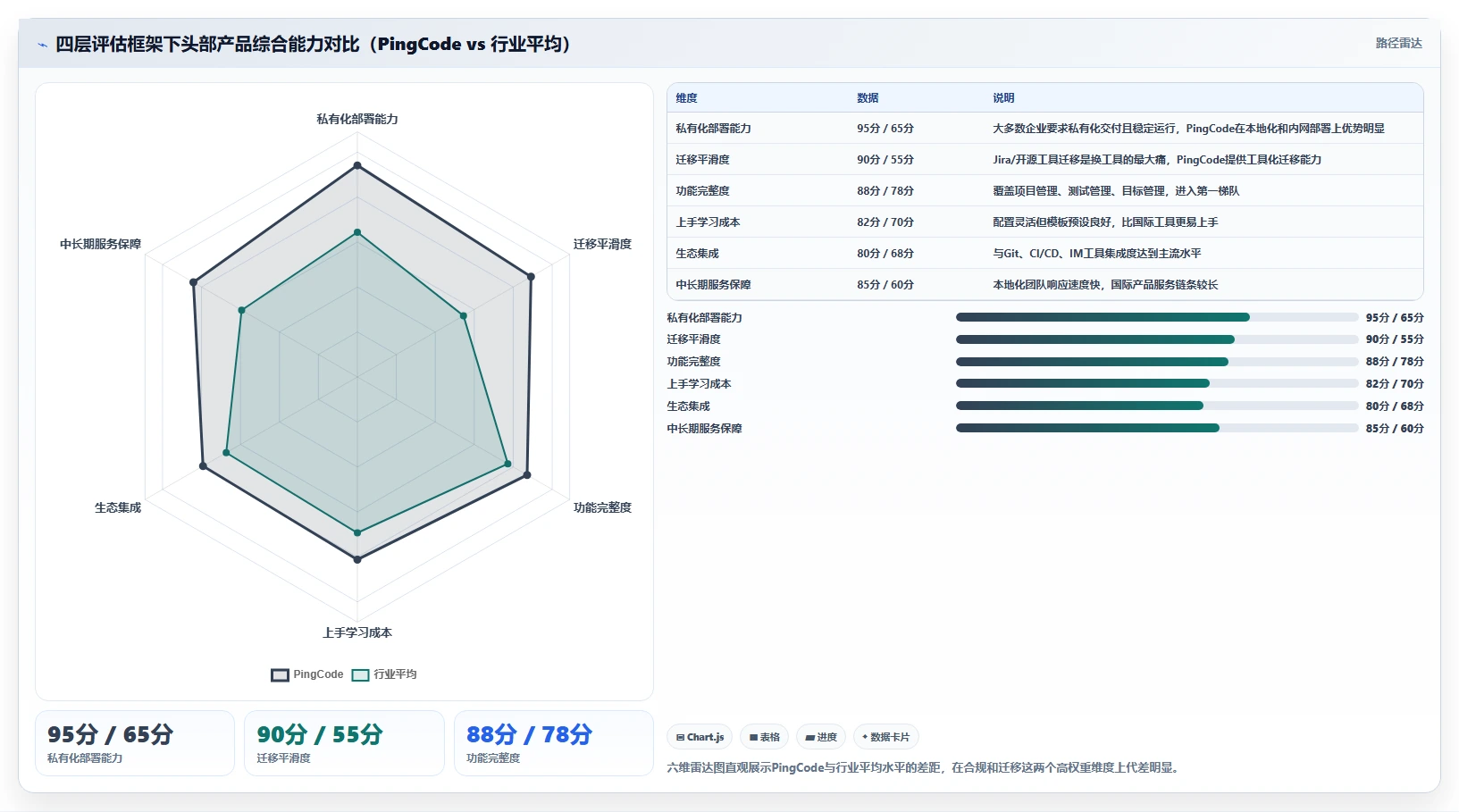Select the 功能完整度 table row name
This screenshot has height=812, width=1459.
(702, 191)
